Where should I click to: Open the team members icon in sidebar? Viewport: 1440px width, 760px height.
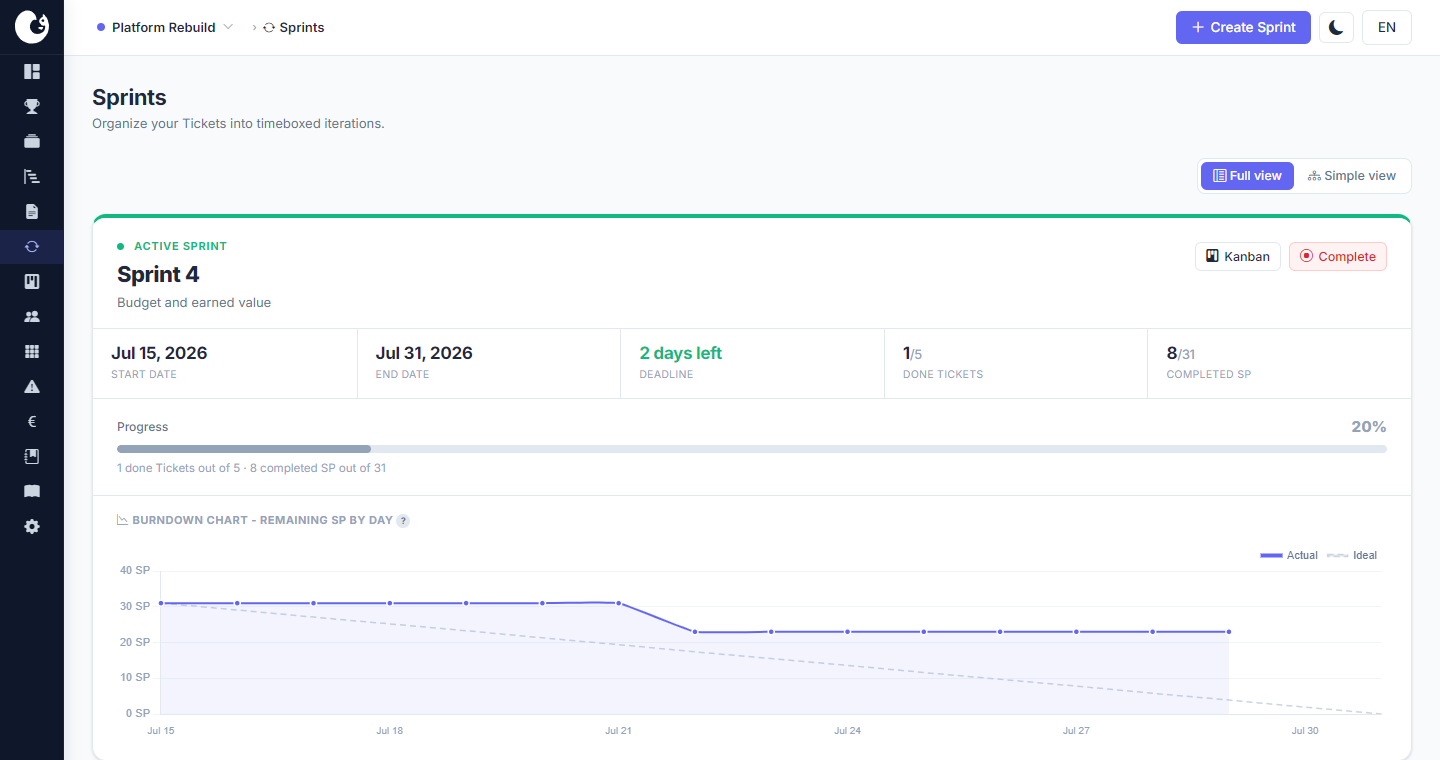[x=32, y=316]
